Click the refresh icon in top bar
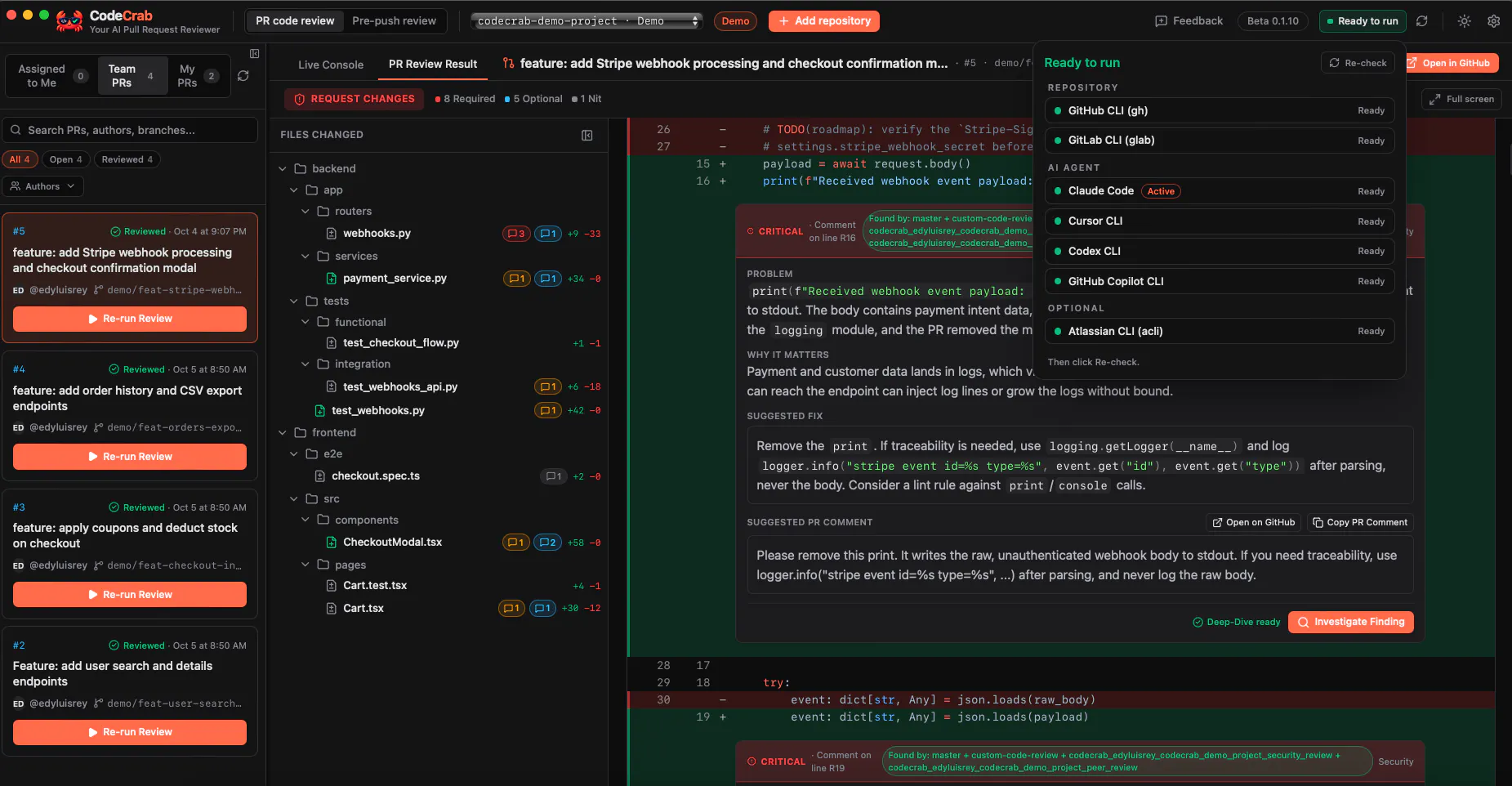1512x786 pixels. pyautogui.click(x=1421, y=21)
